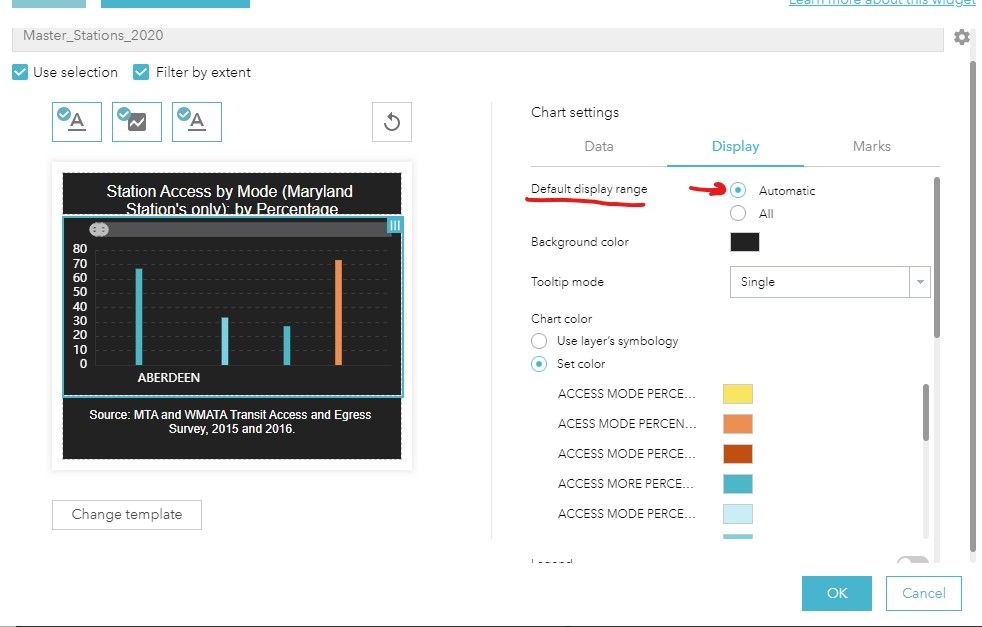Click the Change template button
982x627 pixels.
127,515
